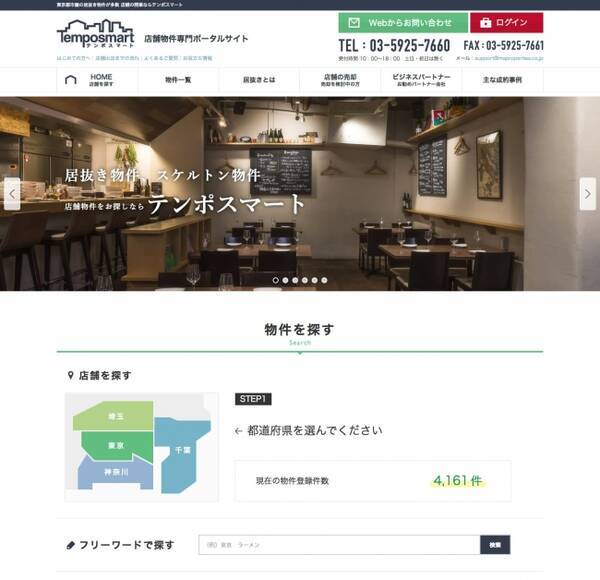
Task: Choose 神奈川 on the prefecture map
Action: click(116, 472)
